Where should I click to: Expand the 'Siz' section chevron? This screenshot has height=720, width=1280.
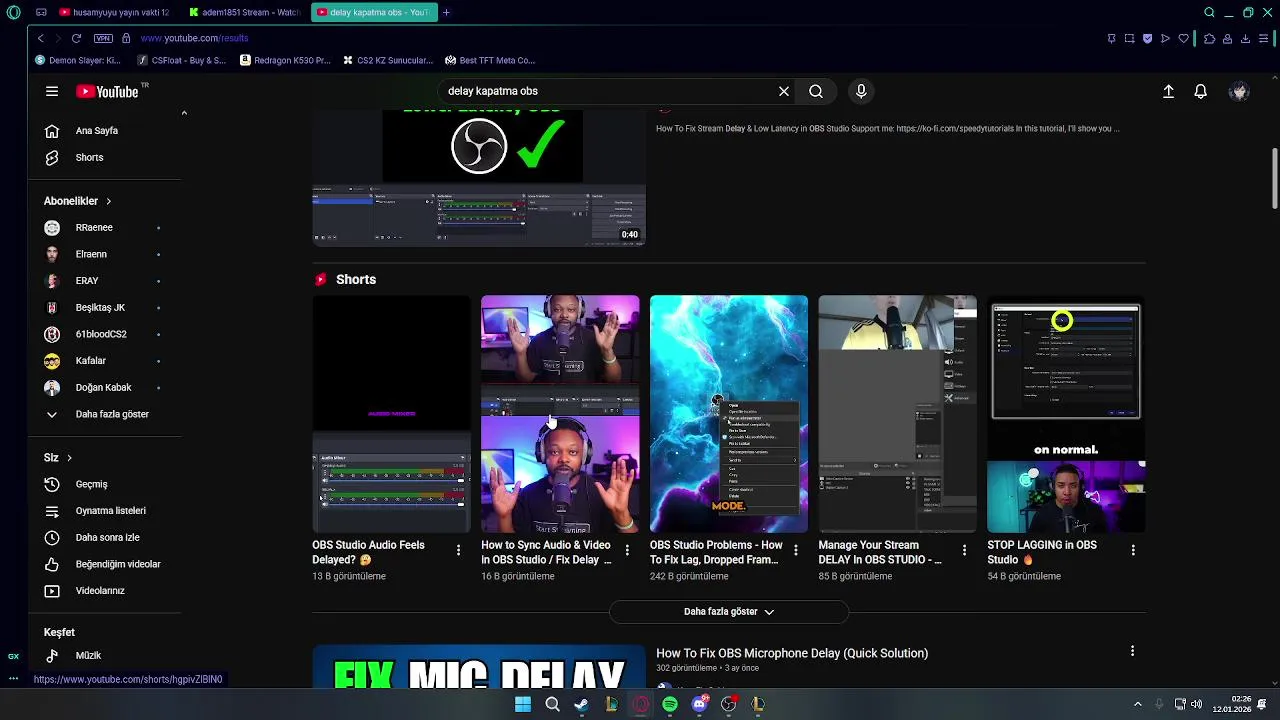point(69,458)
